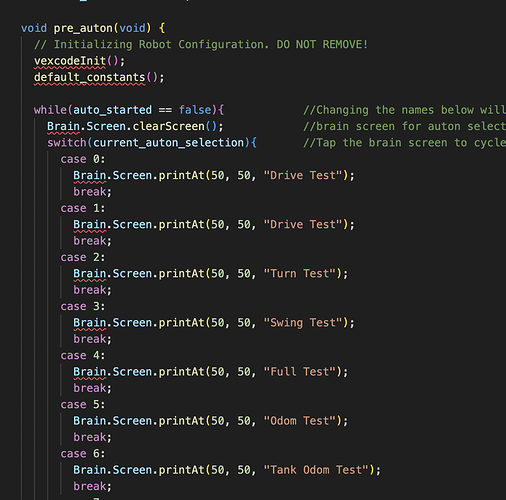Click the "Full Test" string literal
Viewport: 506px width, 500px height.
pyautogui.click(x=300, y=372)
